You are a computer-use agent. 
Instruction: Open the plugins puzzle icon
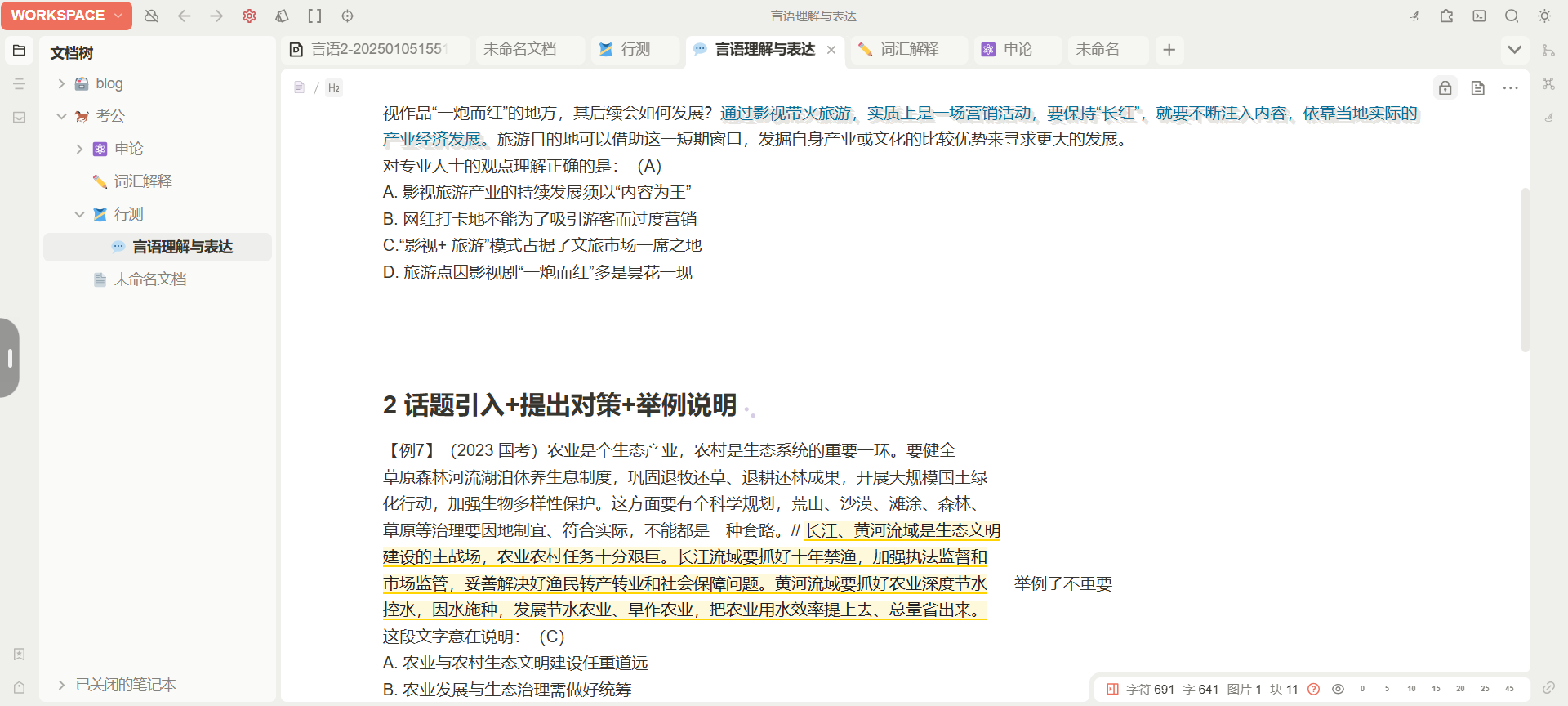pos(1446,16)
